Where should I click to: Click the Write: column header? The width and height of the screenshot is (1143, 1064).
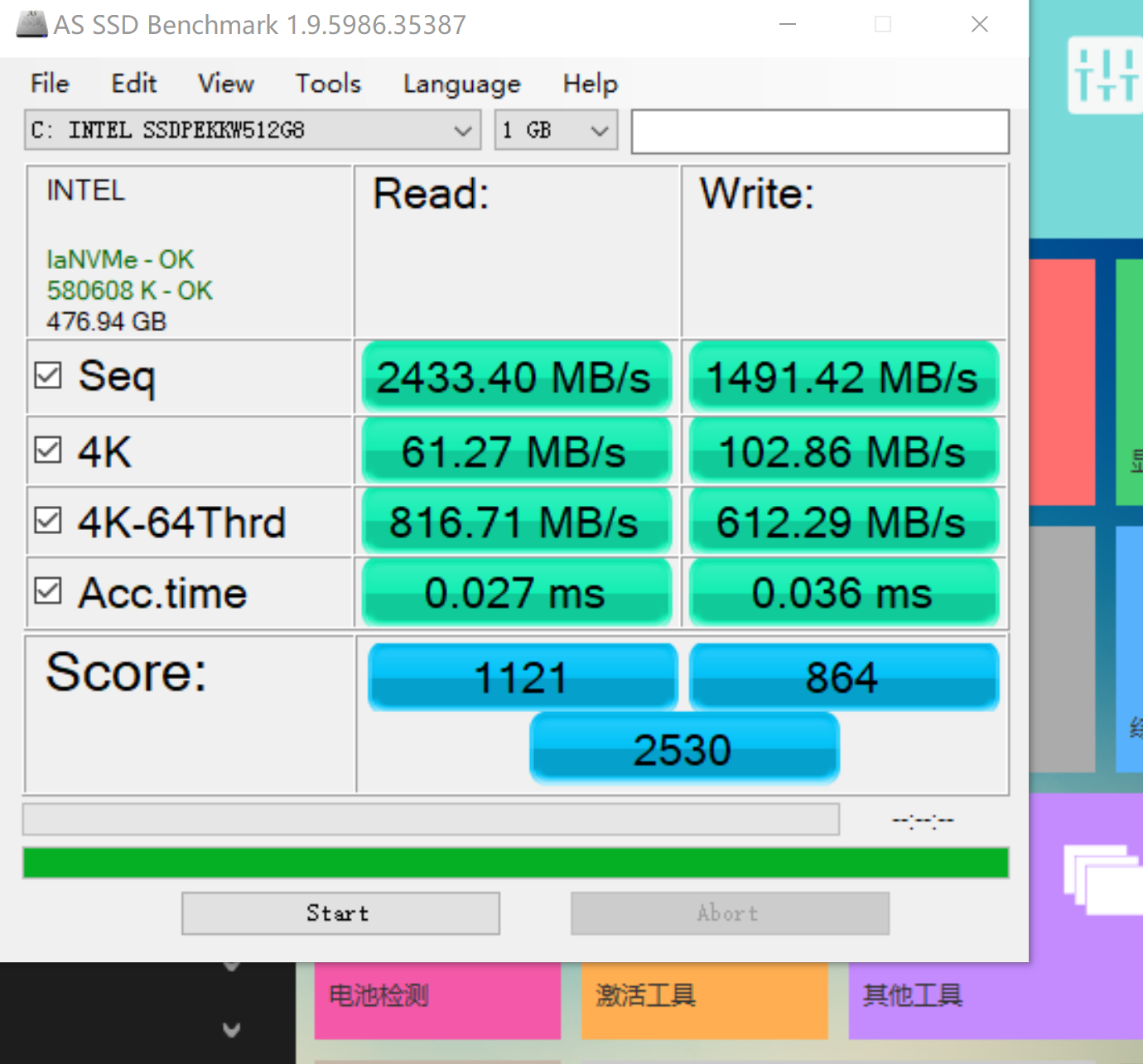click(x=757, y=194)
